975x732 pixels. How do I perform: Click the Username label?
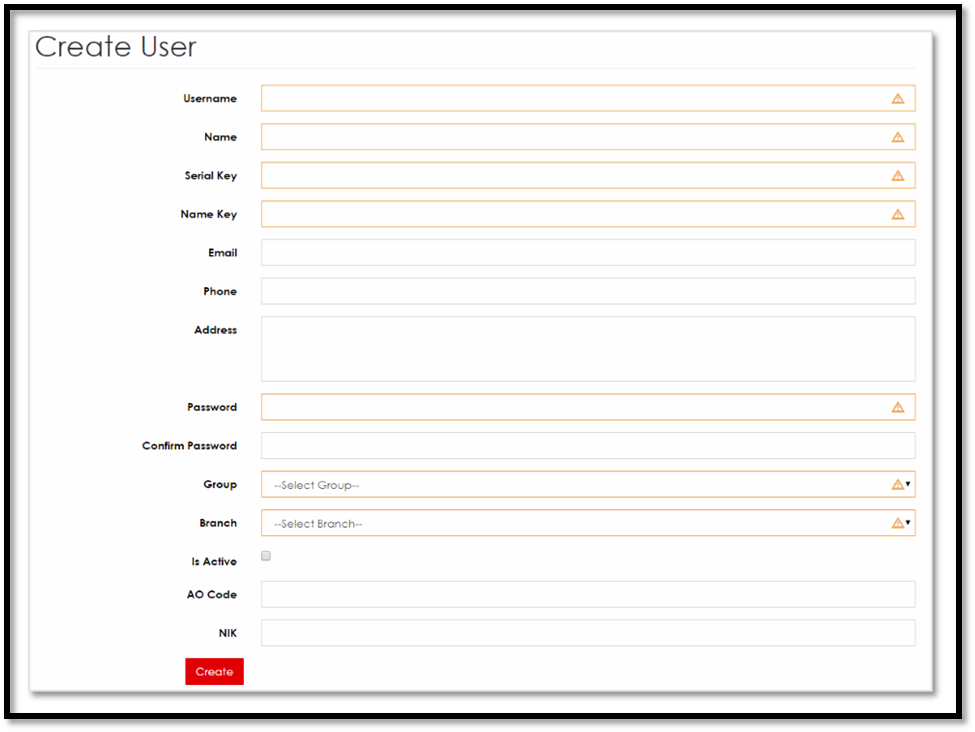[210, 98]
